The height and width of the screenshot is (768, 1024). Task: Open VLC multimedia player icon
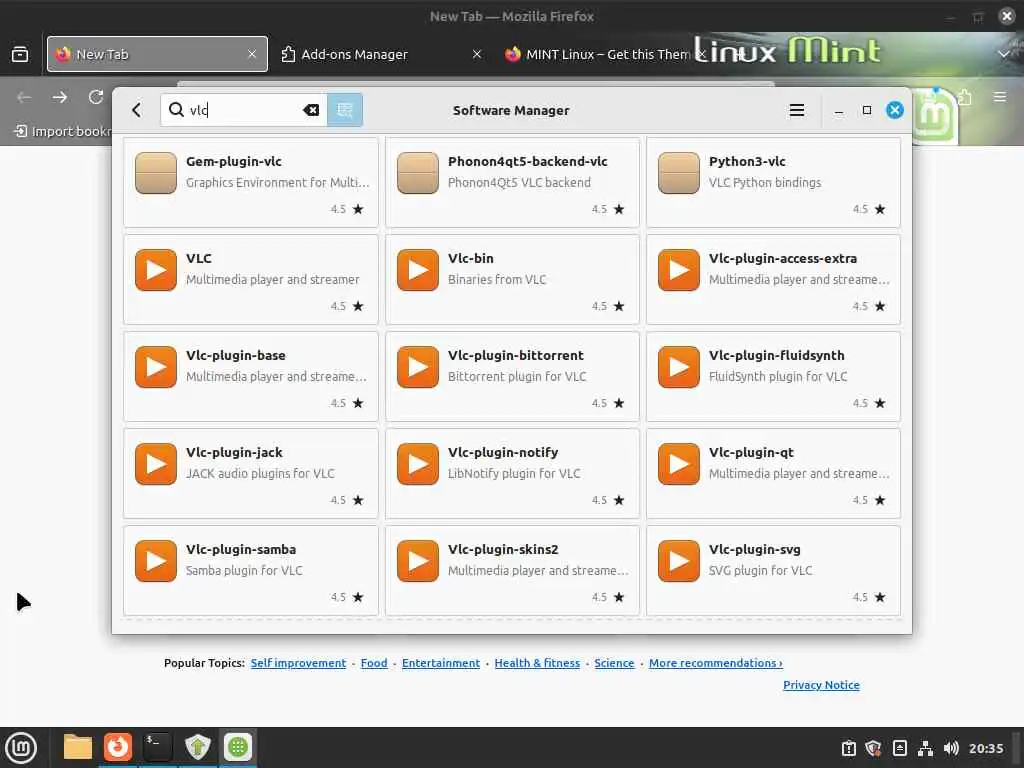[156, 270]
